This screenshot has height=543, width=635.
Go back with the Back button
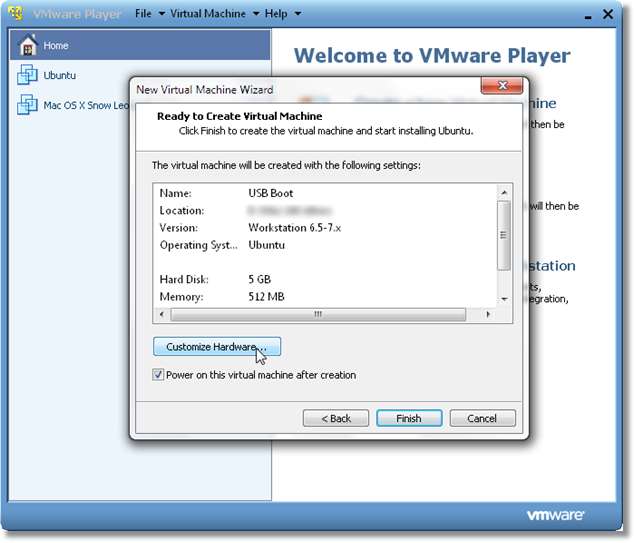(335, 418)
